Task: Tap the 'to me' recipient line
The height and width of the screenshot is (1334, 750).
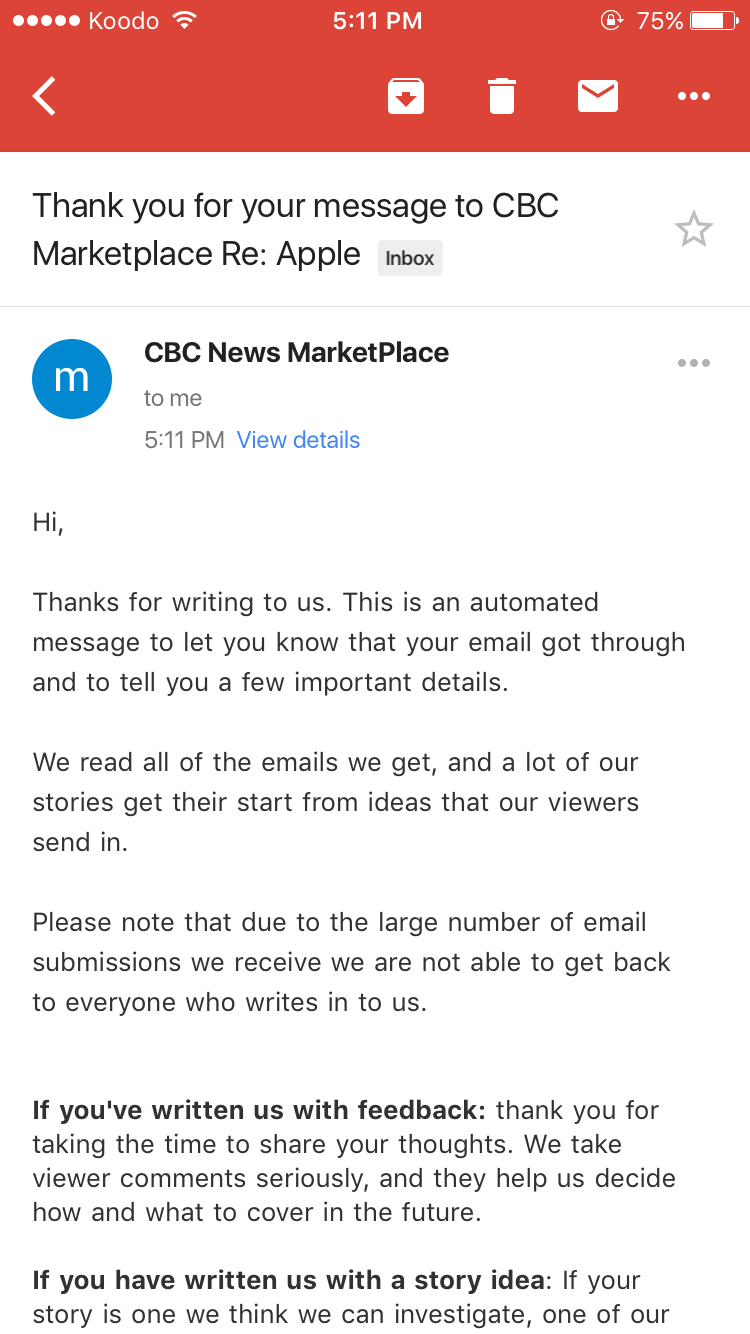Action: click(173, 398)
